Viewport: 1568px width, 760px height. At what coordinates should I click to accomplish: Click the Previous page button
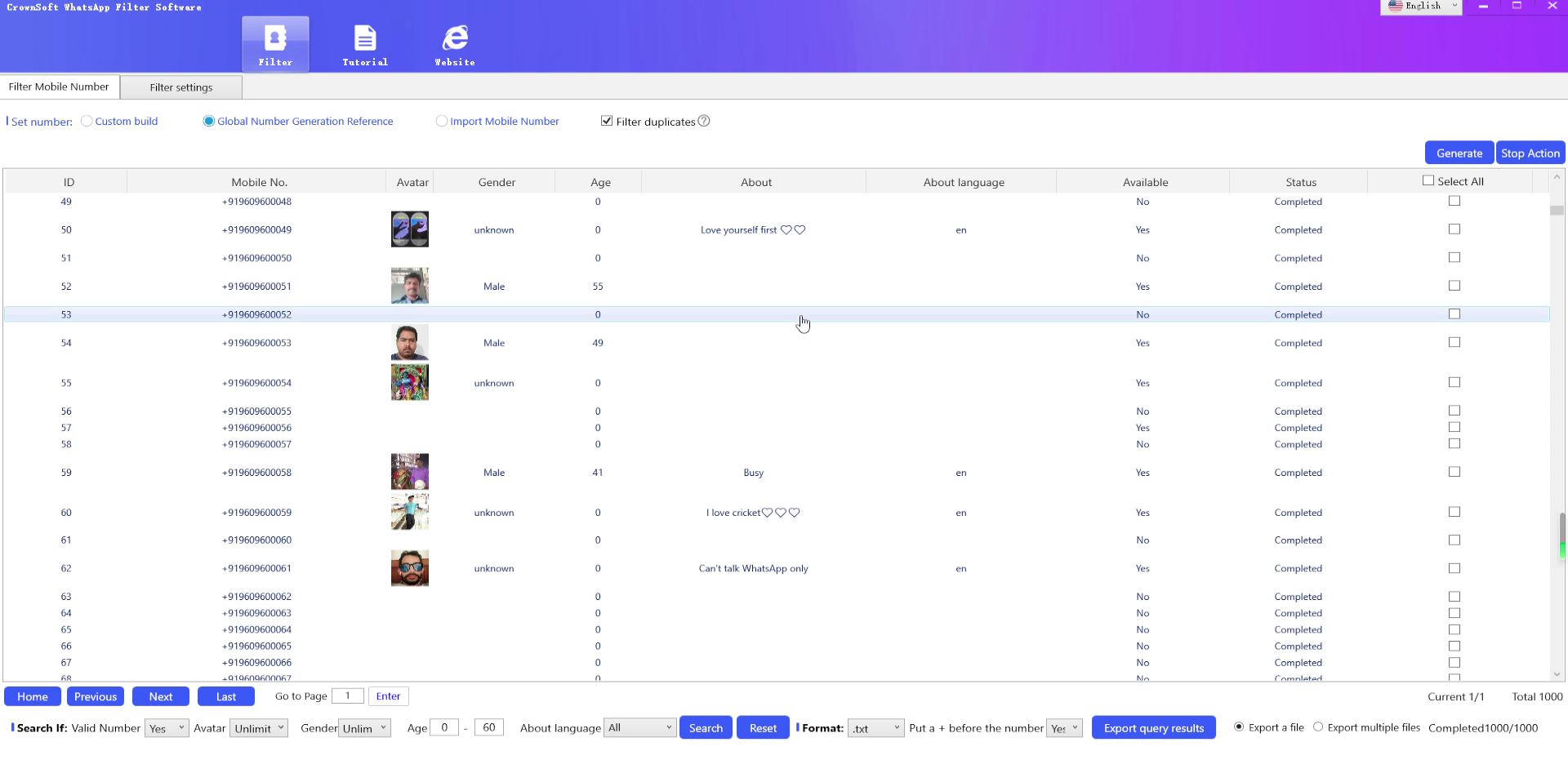click(96, 696)
